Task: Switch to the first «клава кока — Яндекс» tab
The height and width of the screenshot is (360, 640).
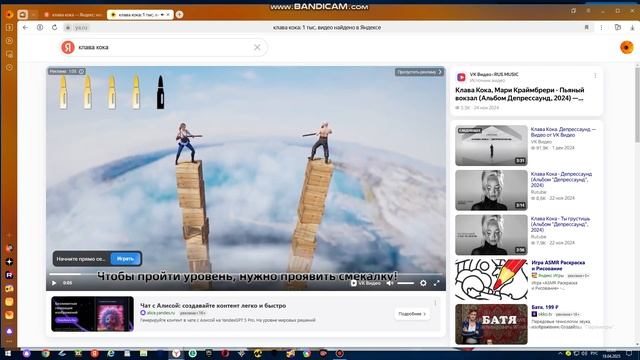Action: click(x=73, y=15)
